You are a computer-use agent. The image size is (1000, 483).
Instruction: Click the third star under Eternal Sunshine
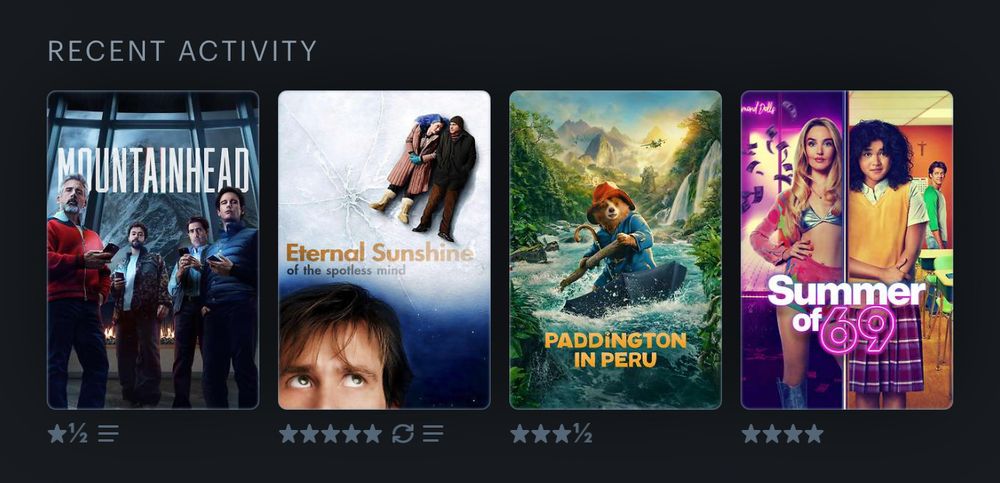(x=330, y=434)
